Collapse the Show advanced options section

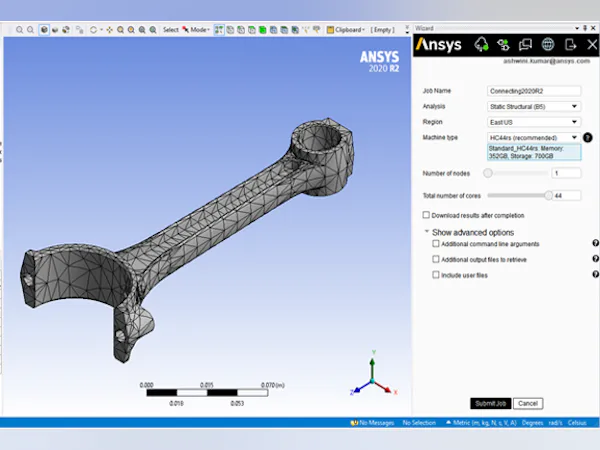coord(426,232)
